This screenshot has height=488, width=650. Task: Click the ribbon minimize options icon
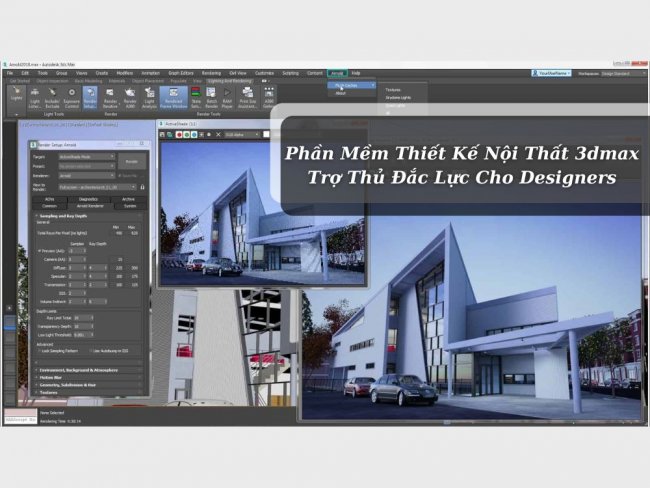[264, 81]
